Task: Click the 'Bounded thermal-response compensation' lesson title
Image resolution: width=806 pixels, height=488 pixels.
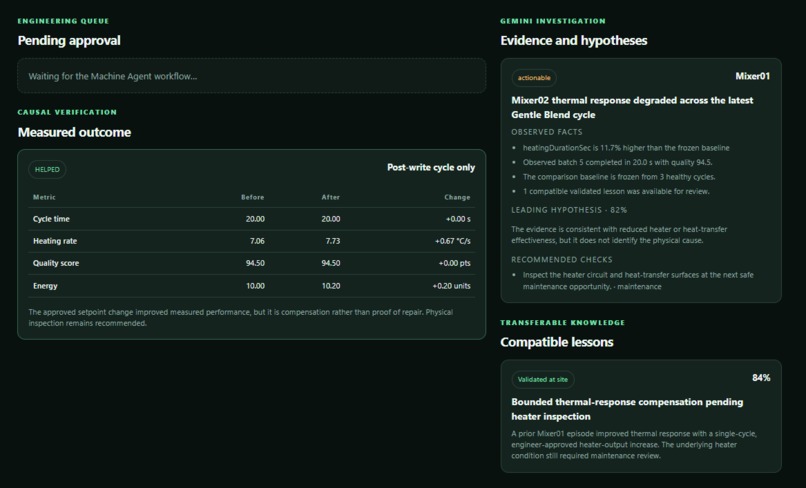Action: point(627,409)
